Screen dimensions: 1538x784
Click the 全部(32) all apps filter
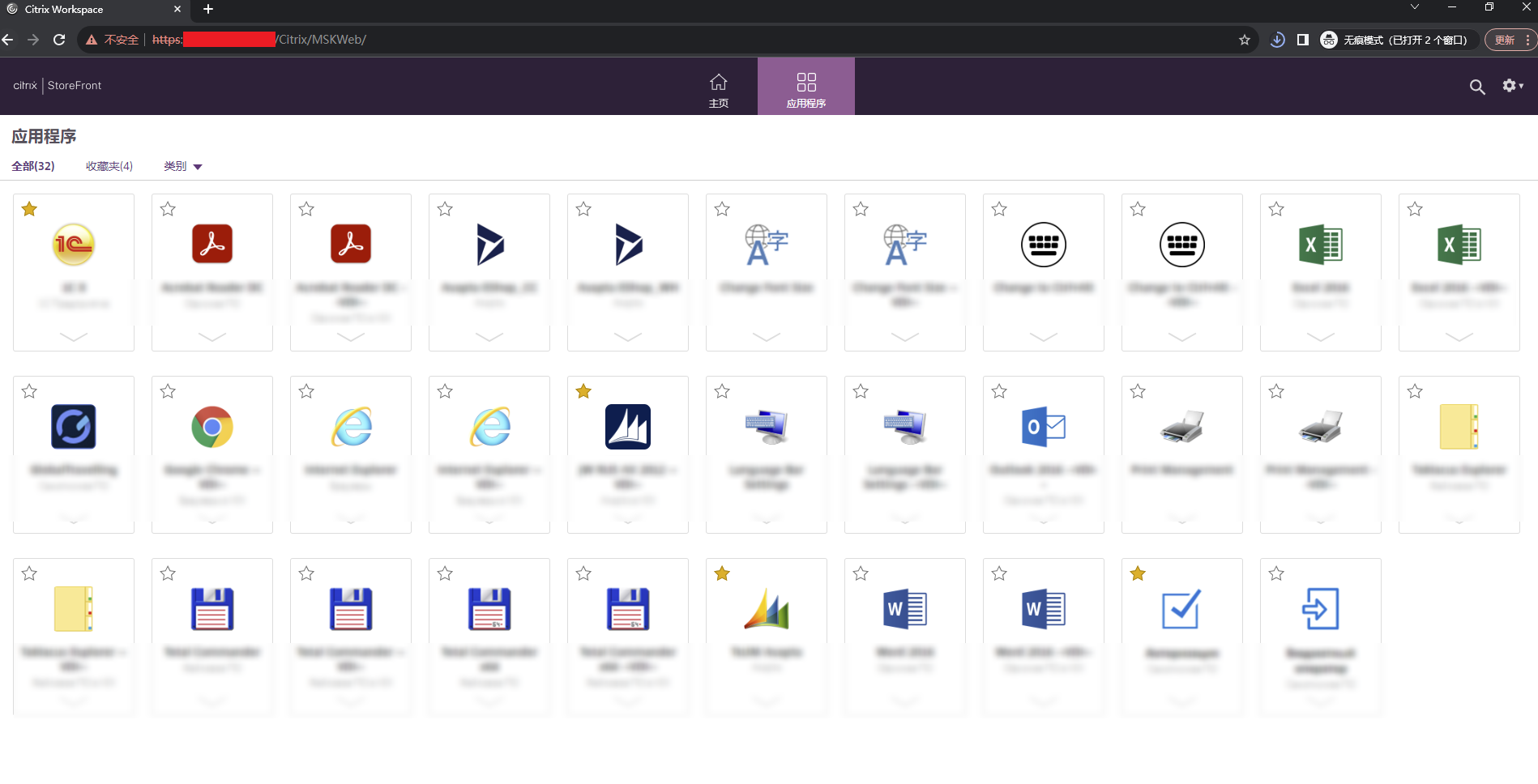(33, 166)
